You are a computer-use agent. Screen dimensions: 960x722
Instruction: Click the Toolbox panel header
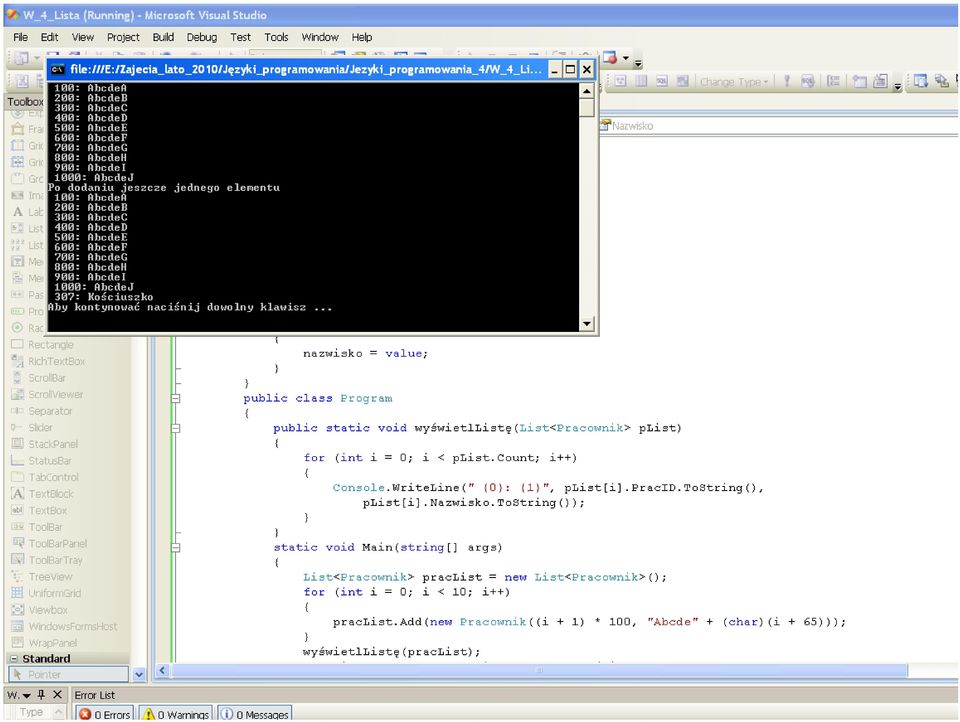(x=25, y=102)
